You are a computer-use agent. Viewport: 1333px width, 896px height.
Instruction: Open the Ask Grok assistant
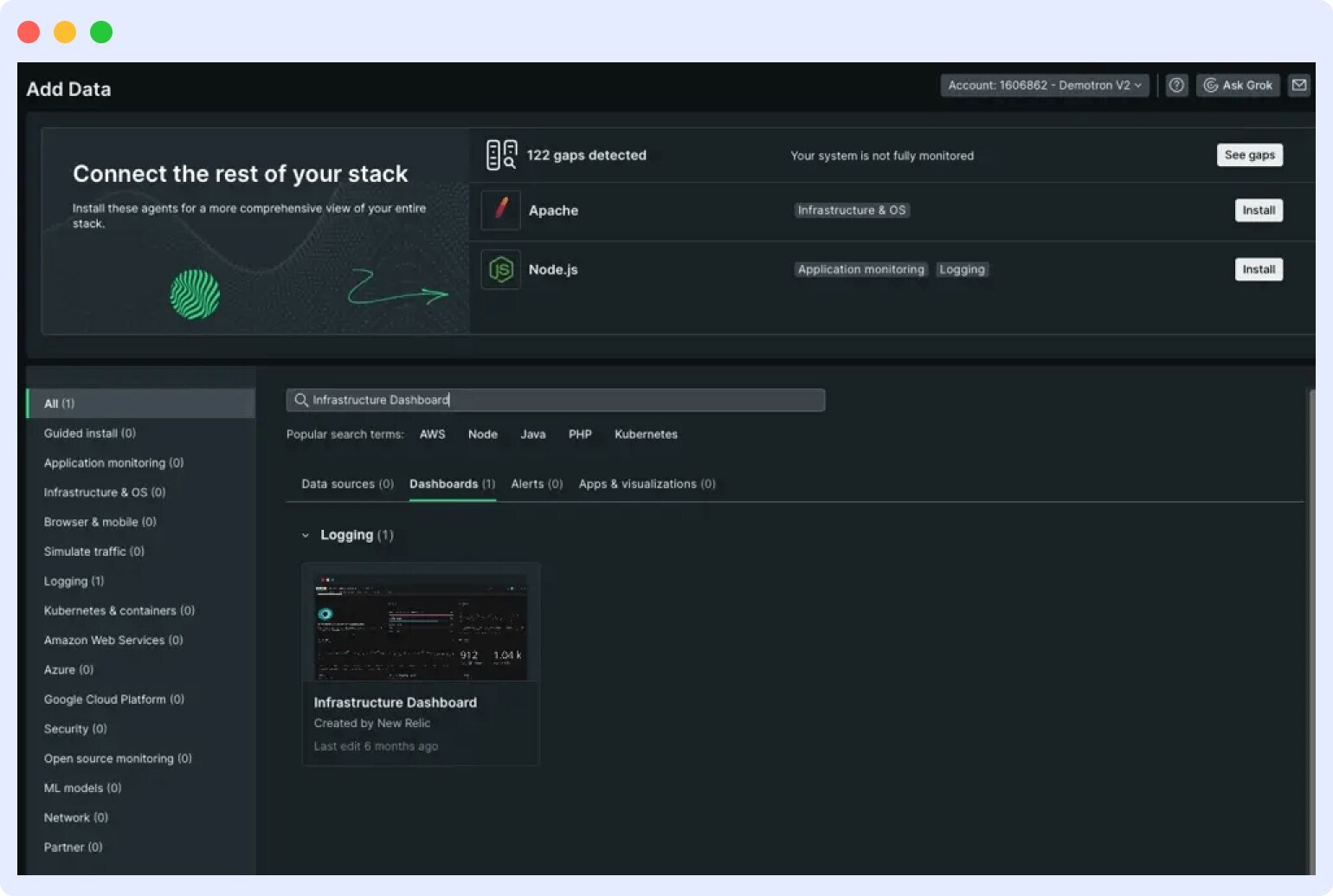[1238, 85]
